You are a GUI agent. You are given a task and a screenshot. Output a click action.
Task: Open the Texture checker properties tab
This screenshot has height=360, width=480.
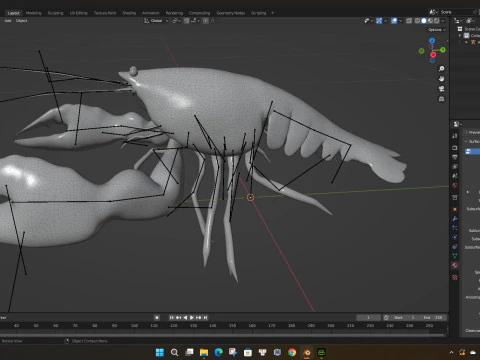tap(455, 277)
